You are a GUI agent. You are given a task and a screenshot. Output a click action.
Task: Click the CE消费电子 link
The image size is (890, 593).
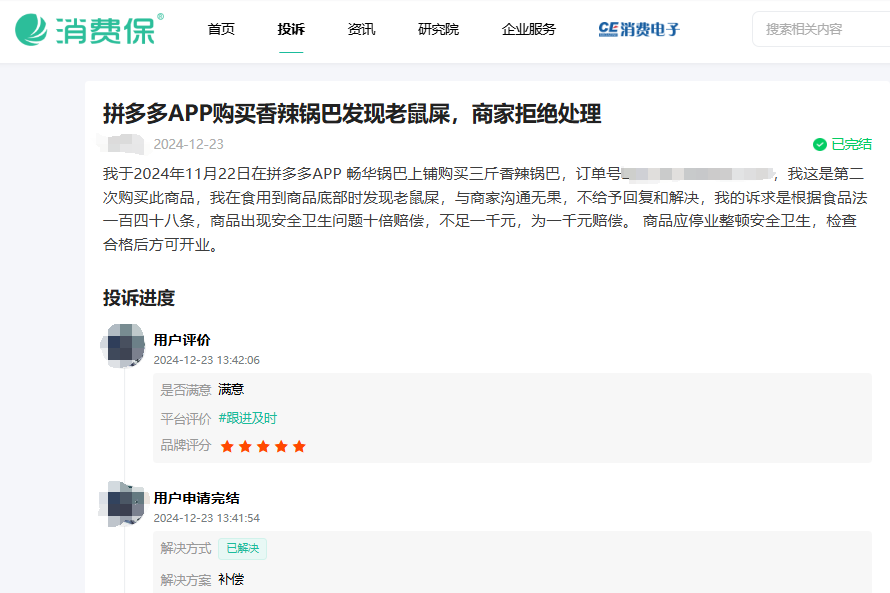(639, 29)
